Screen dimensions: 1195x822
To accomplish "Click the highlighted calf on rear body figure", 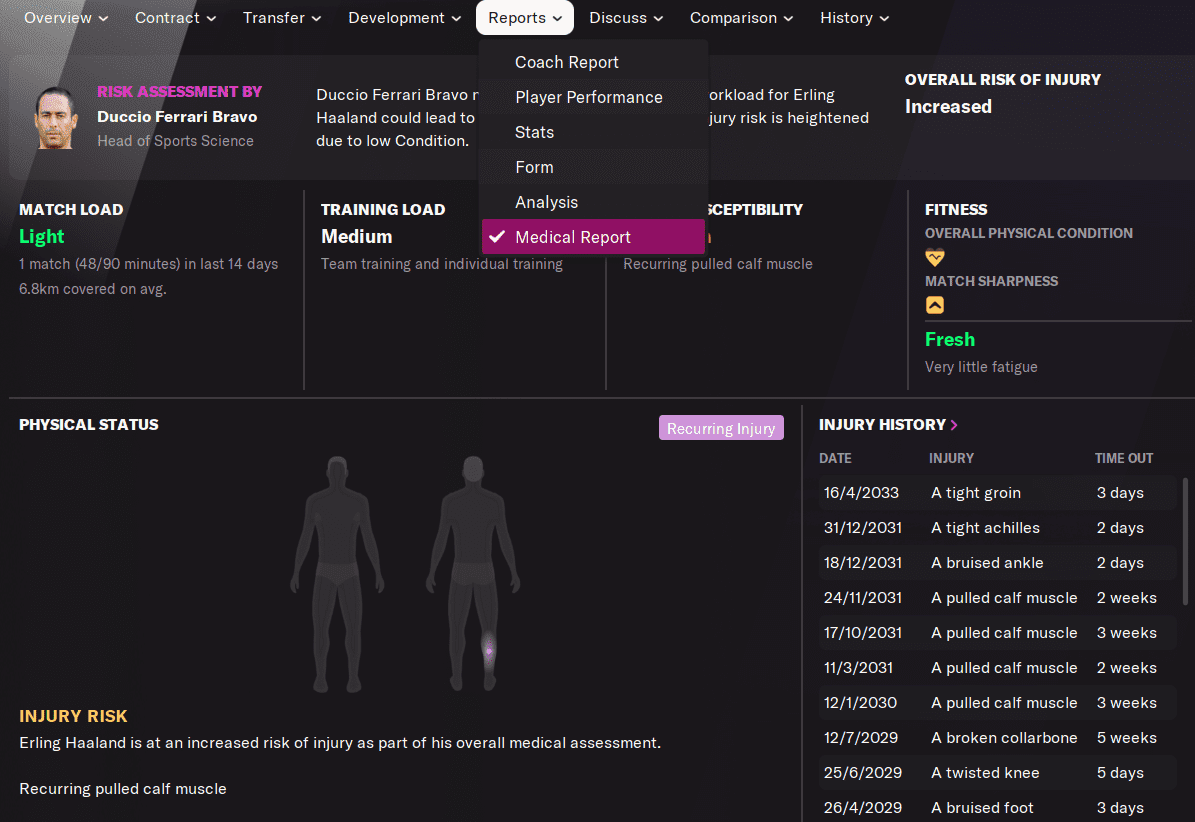I will click(489, 650).
